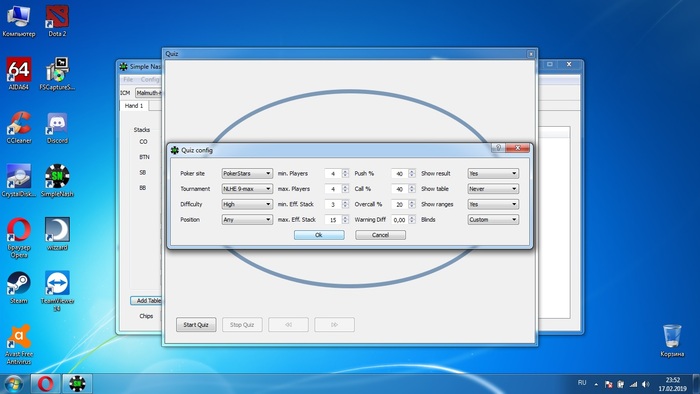The height and width of the screenshot is (394, 700).
Task: Click the Action Center flag tray icon
Action: point(608,384)
